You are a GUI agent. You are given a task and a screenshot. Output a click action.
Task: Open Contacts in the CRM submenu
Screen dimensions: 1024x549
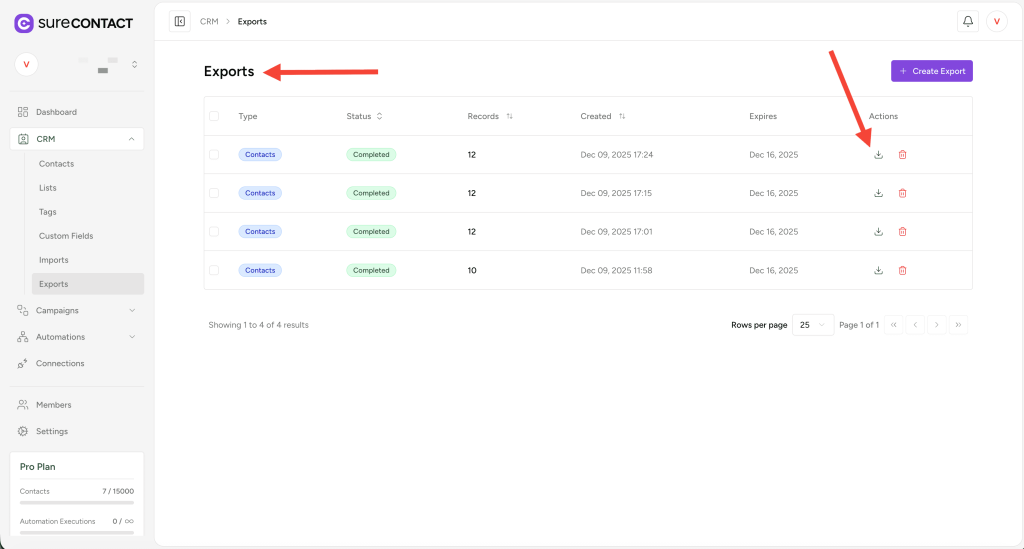(56, 164)
